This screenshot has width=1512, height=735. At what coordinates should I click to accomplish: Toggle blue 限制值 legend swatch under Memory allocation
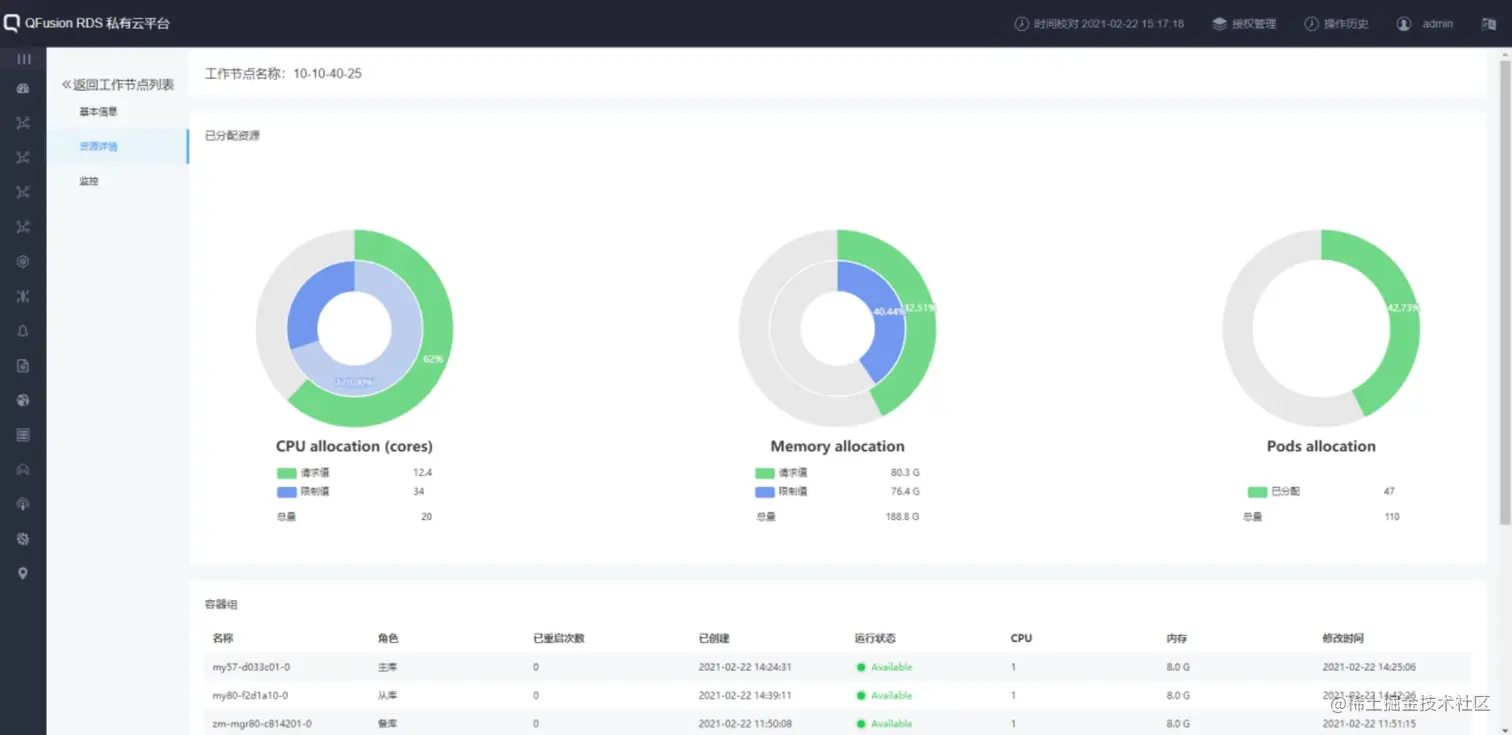tap(765, 492)
